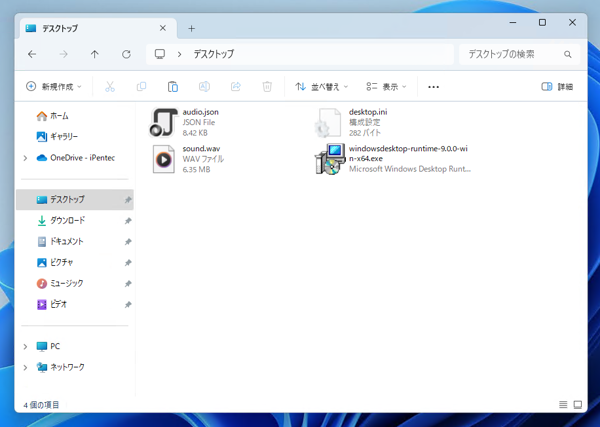This screenshot has width=600, height=427.
Task: Click the monitor icon in address bar
Action: [x=160, y=54]
